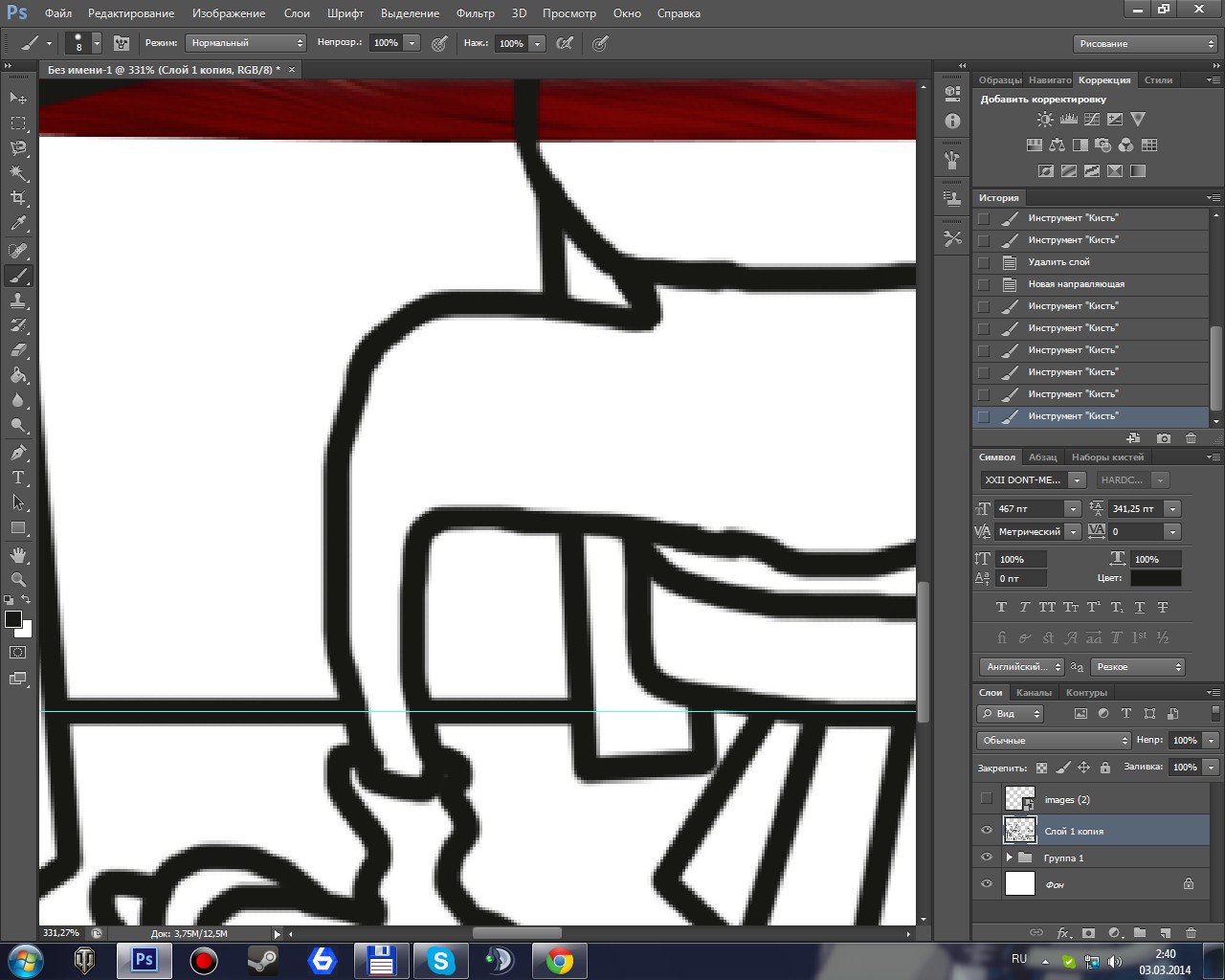Select the Crop tool
The width and height of the screenshot is (1225, 980).
point(18,198)
